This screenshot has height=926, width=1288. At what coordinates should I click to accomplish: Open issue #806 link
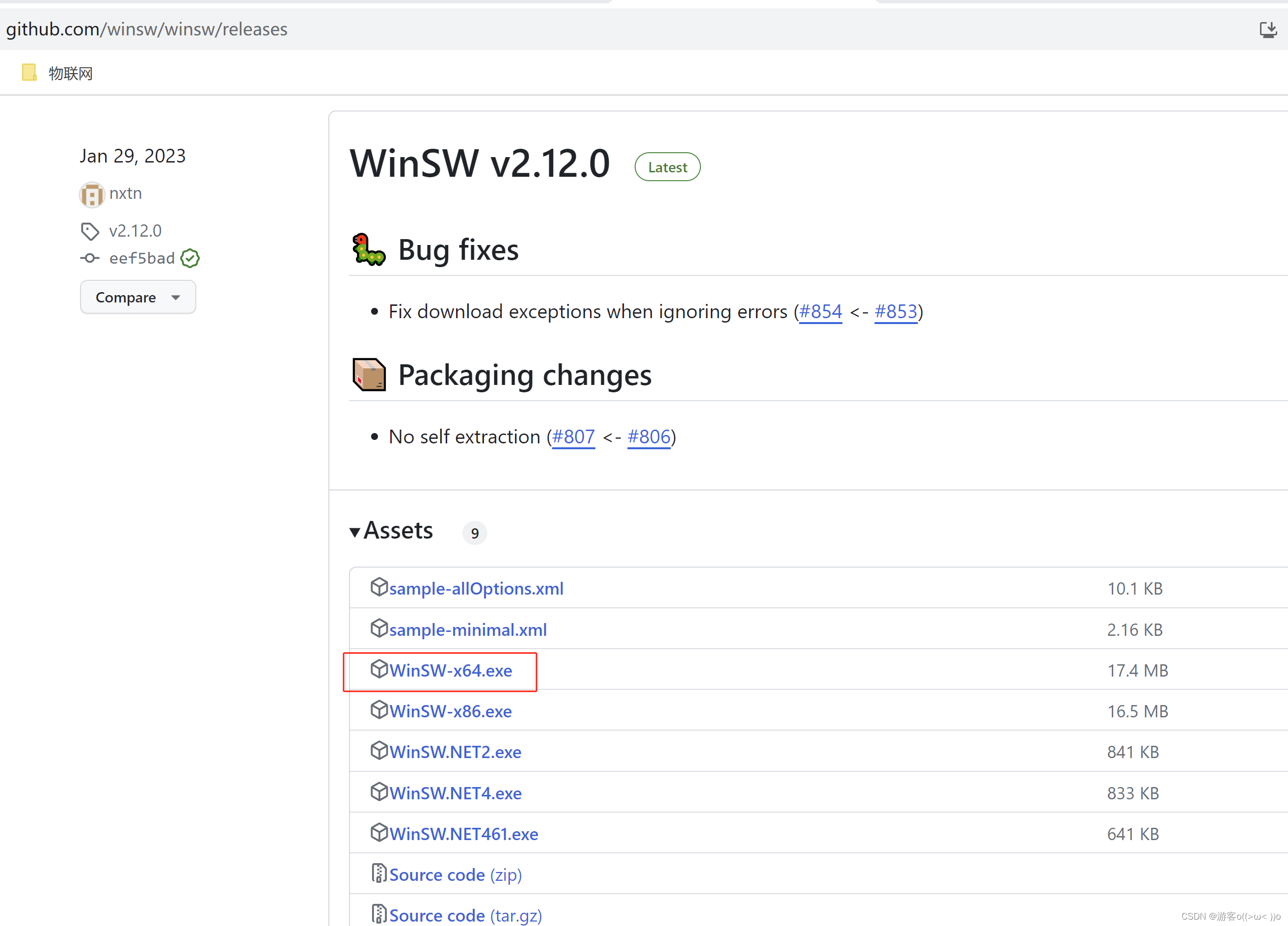coord(648,437)
